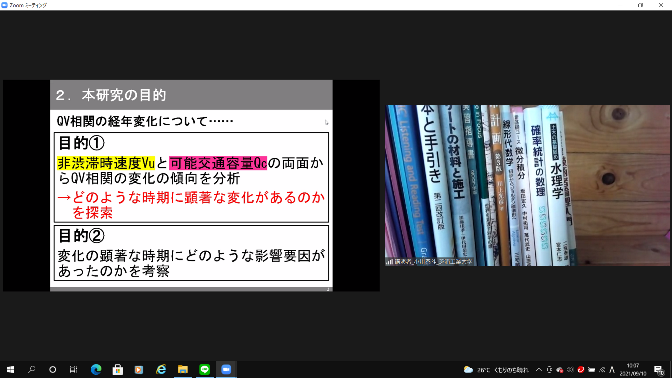The image size is (672, 378).
Task: Select the shared slide 本研究の目的
Action: tap(191, 186)
